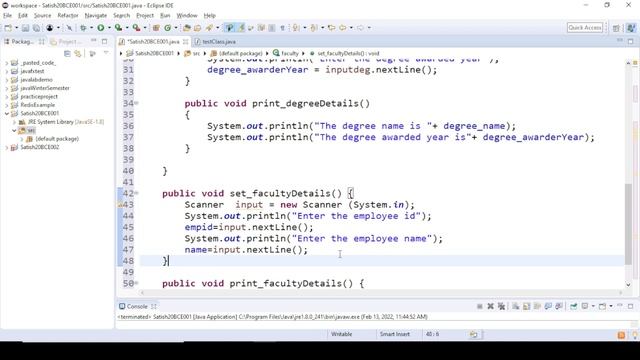Viewport: 640px width, 360px height.
Task: Toggle Console Scroll Lock icon
Action: (527, 306)
